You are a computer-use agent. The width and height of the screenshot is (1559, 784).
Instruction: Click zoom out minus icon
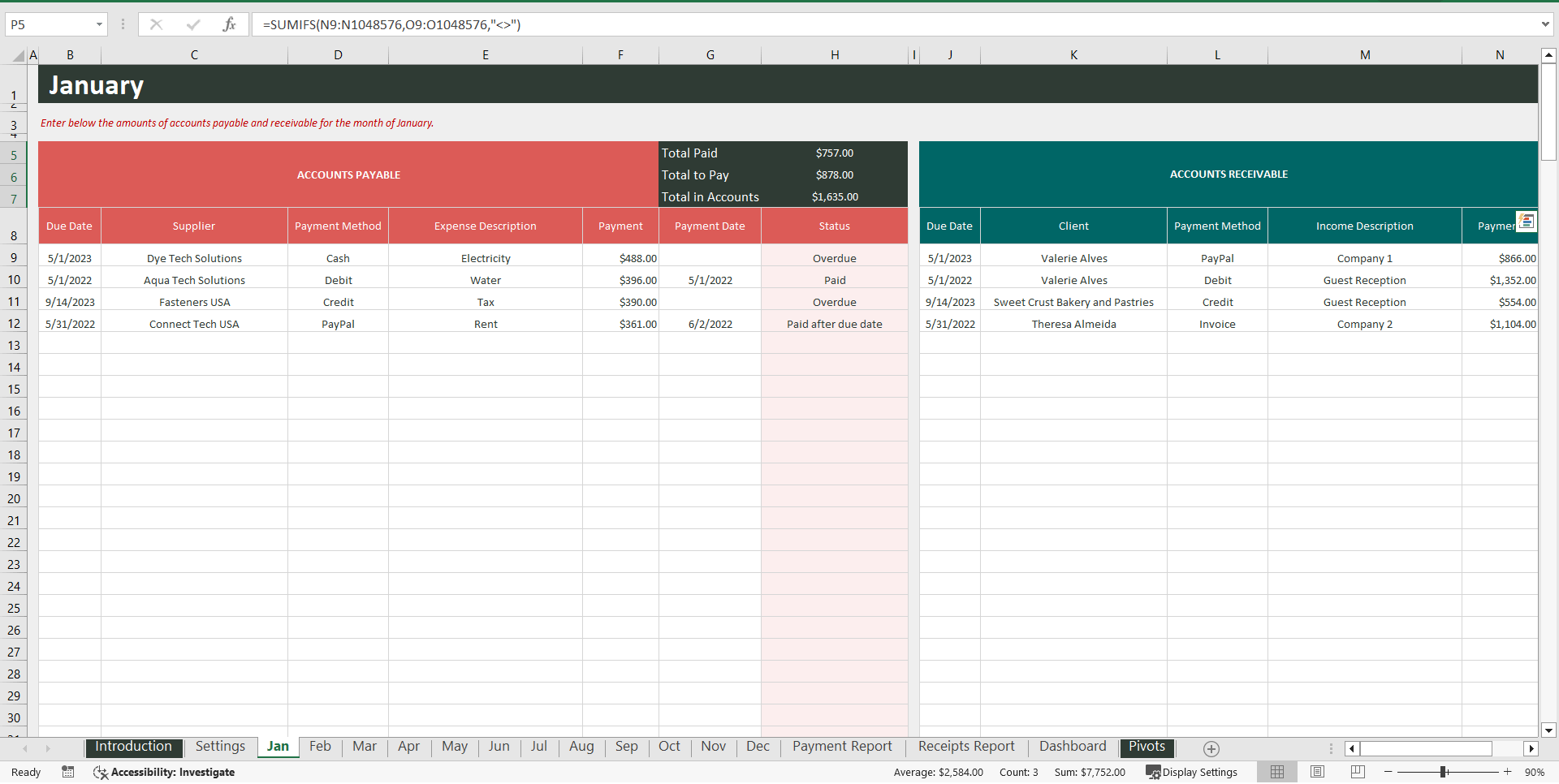pos(1388,772)
